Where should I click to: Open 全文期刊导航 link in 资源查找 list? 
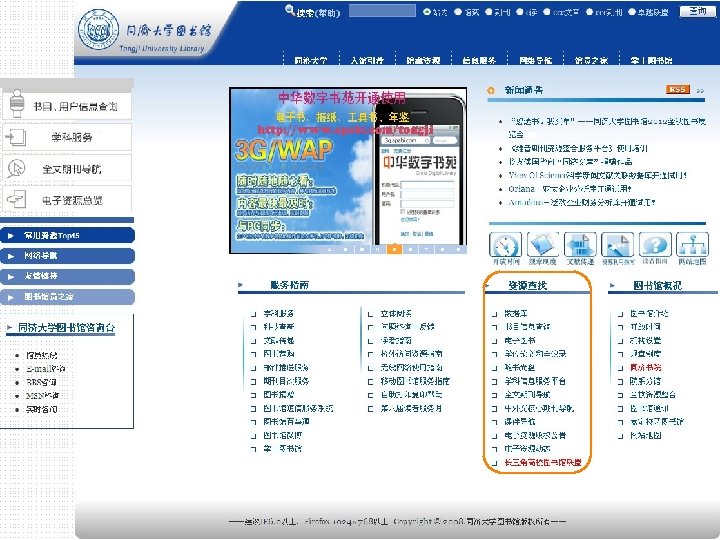(x=527, y=394)
